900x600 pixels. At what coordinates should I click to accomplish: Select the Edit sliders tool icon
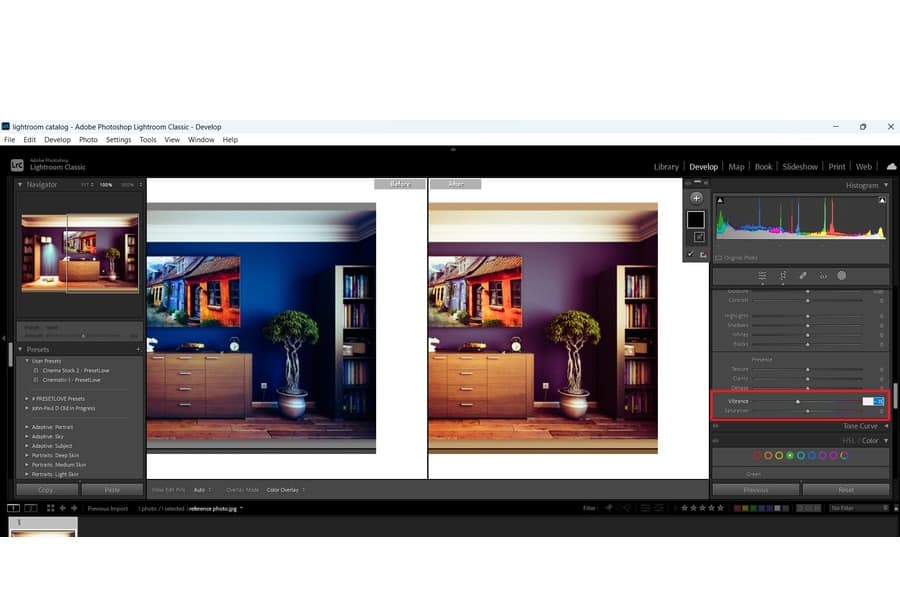(x=762, y=276)
